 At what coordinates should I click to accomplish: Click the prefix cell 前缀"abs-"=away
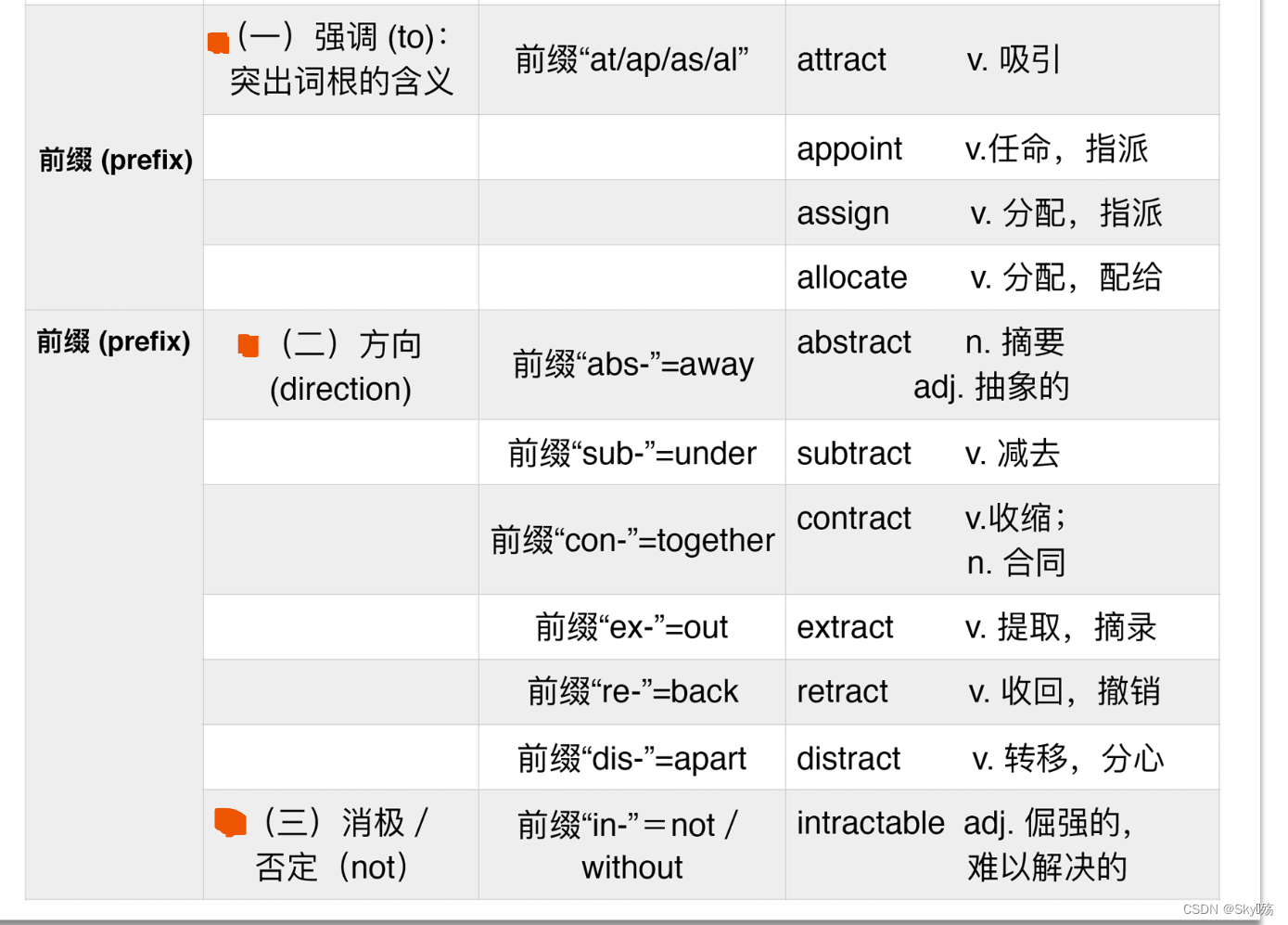pyautogui.click(x=633, y=365)
